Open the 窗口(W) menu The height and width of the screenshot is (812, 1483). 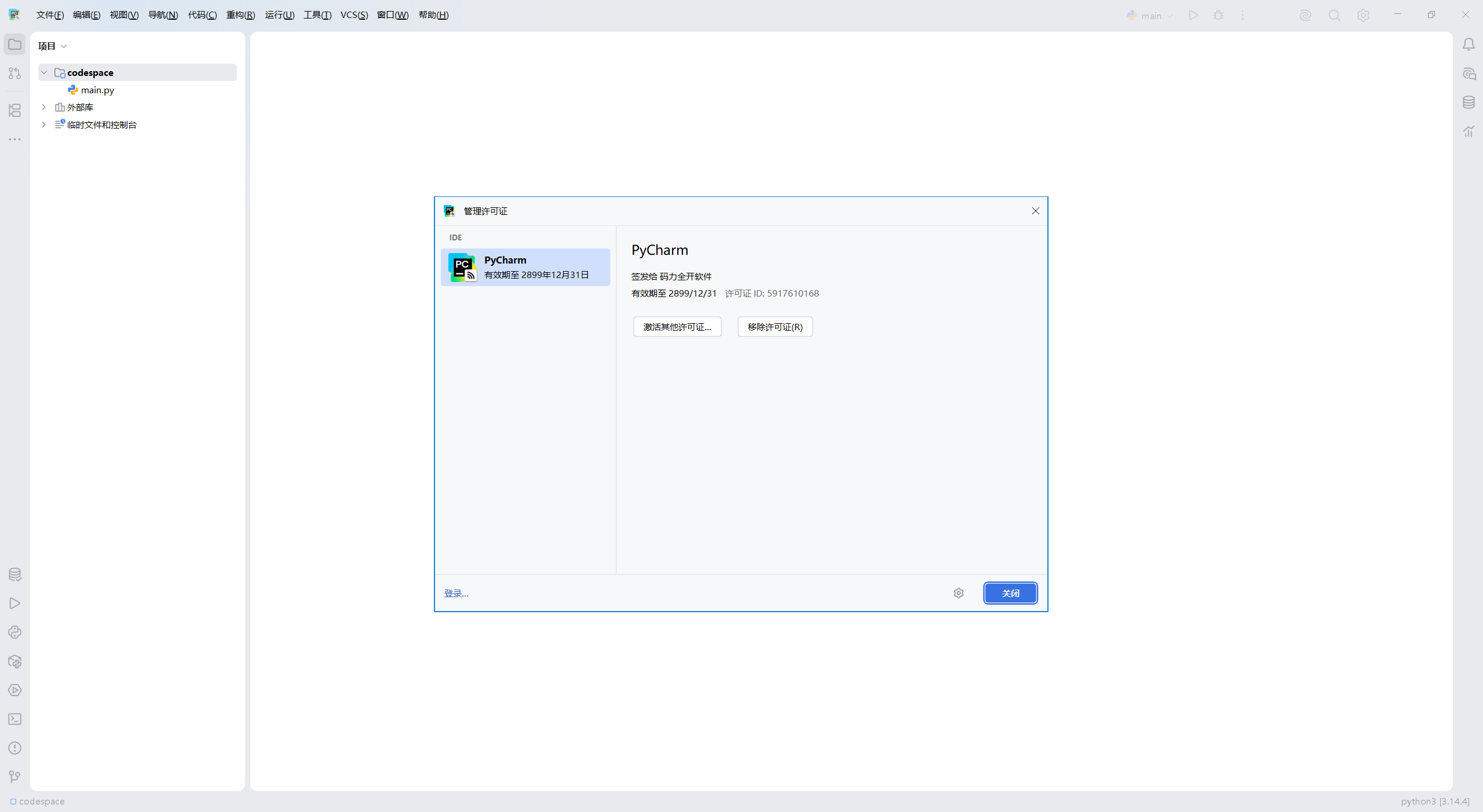(393, 15)
